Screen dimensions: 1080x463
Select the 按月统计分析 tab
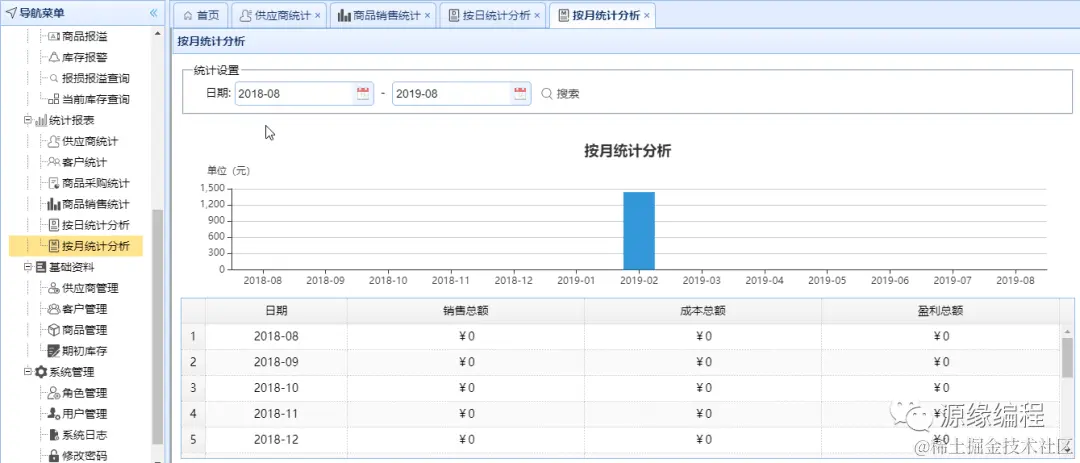[602, 15]
